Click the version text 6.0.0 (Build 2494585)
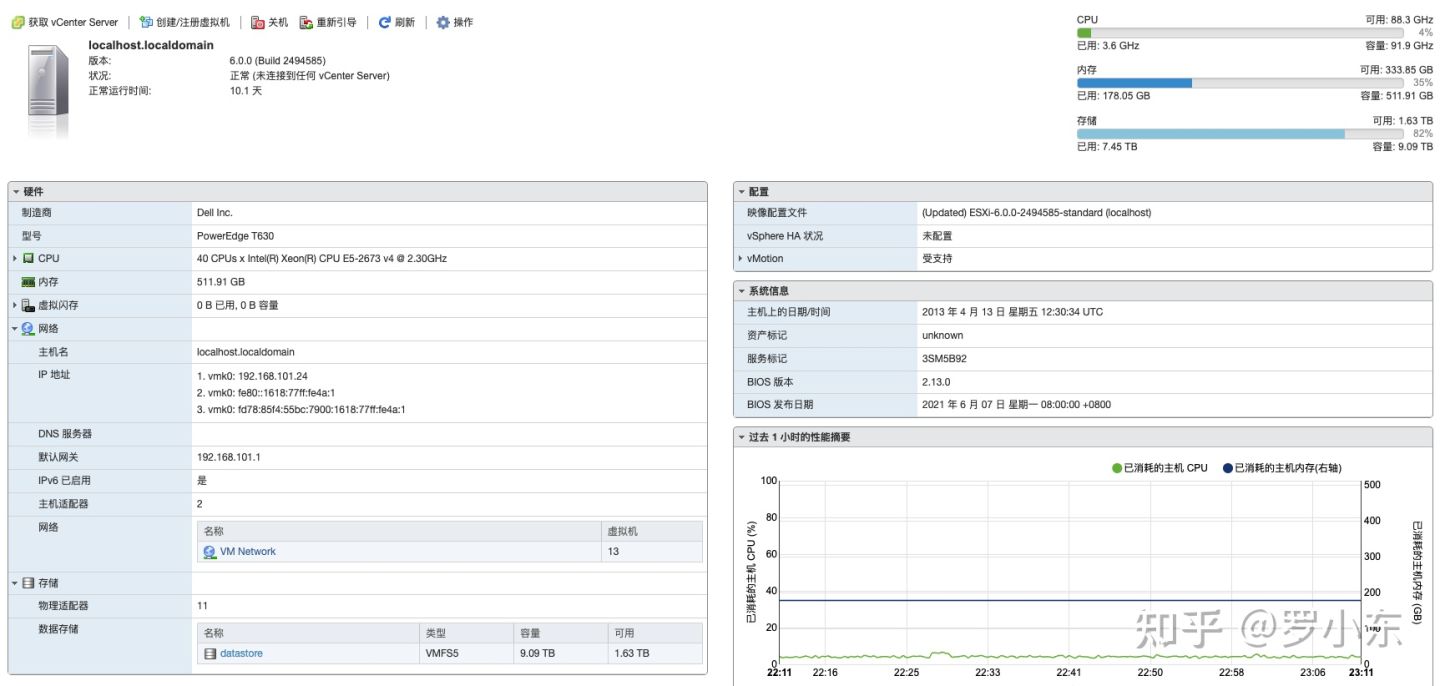Viewport: 1440px width, 686px height. tap(277, 61)
